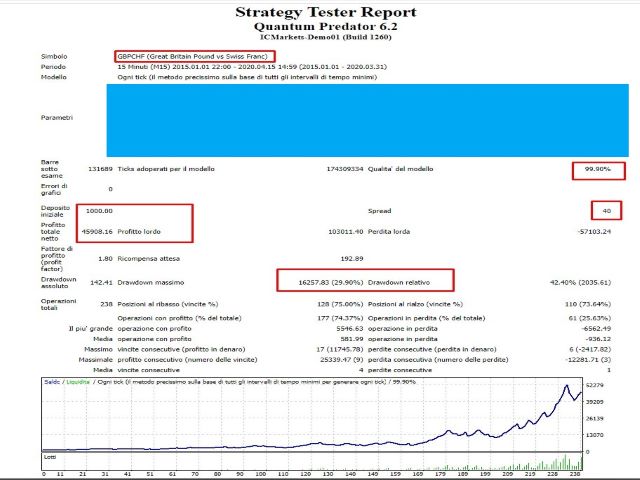Select the 6 (-2417.82) consecutive losses value

588,349
